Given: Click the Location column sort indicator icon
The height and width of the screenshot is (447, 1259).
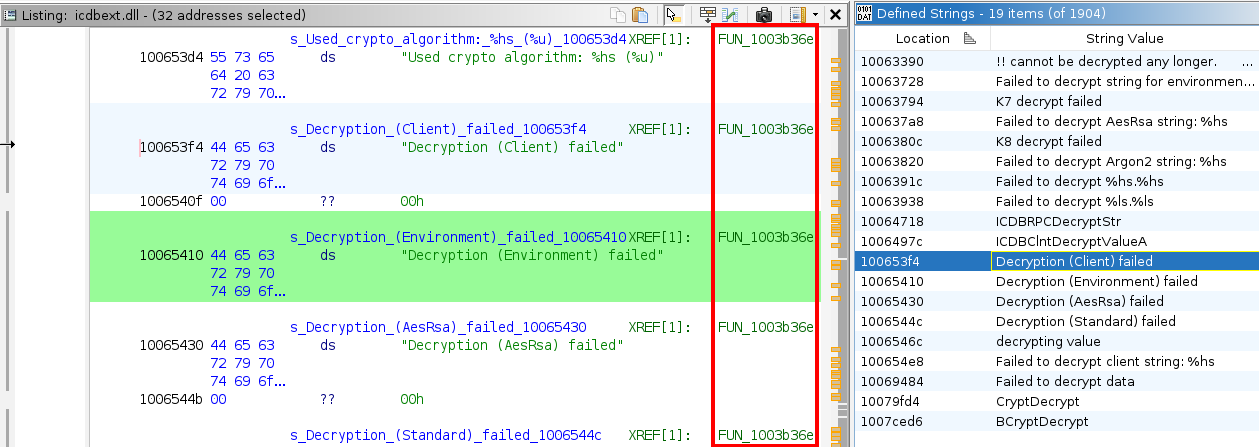Looking at the screenshot, I should (968, 38).
